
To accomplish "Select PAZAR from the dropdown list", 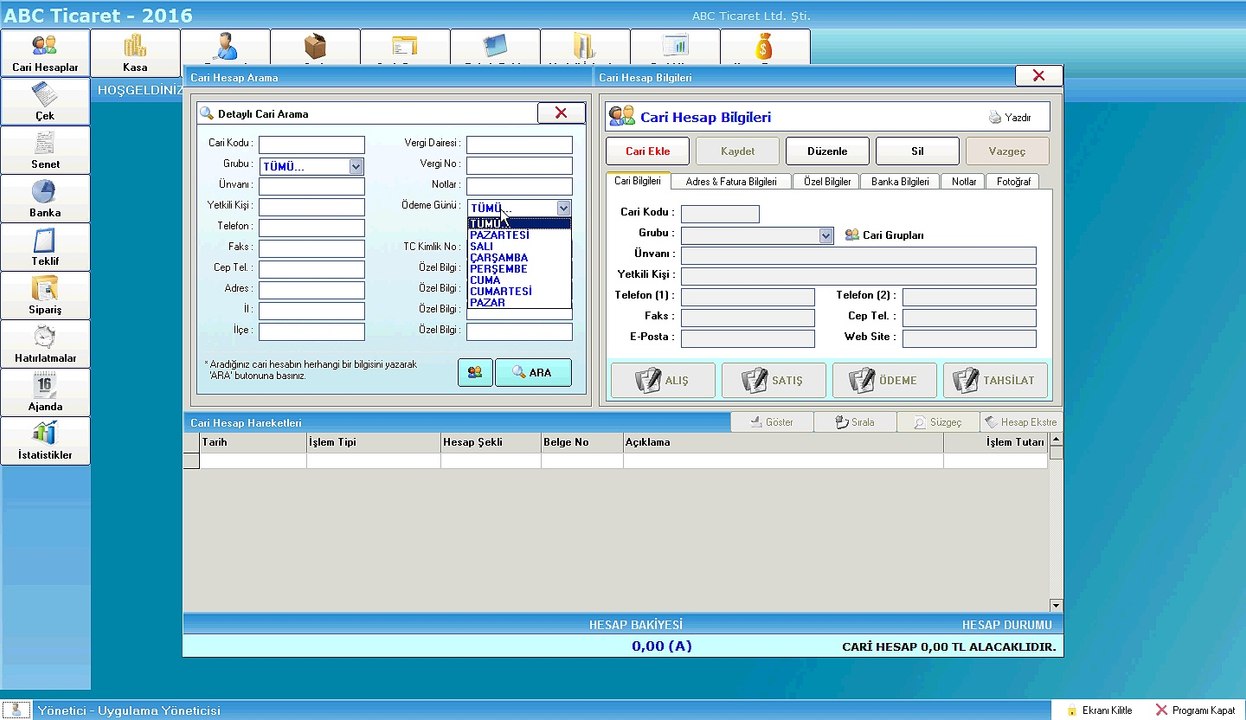I will [x=519, y=302].
